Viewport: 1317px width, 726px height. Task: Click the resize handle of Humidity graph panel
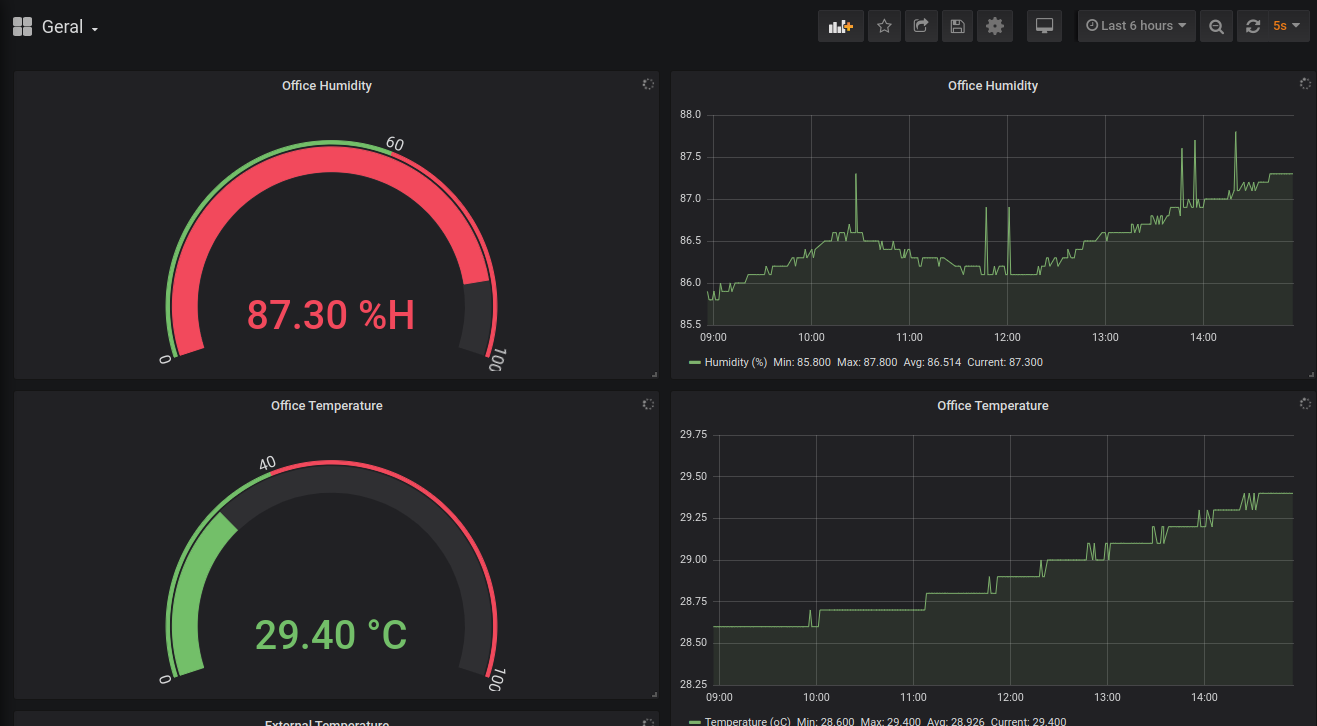(1311, 374)
